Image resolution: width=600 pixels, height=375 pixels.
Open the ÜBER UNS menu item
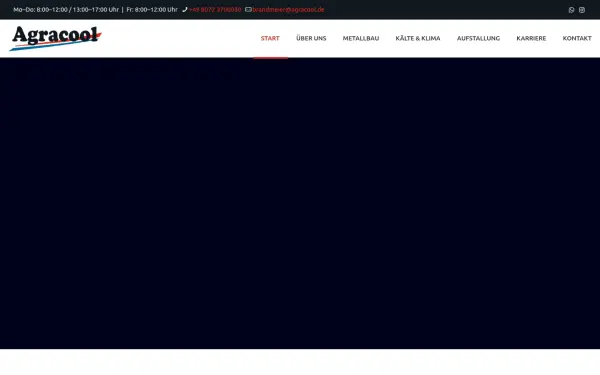311,38
